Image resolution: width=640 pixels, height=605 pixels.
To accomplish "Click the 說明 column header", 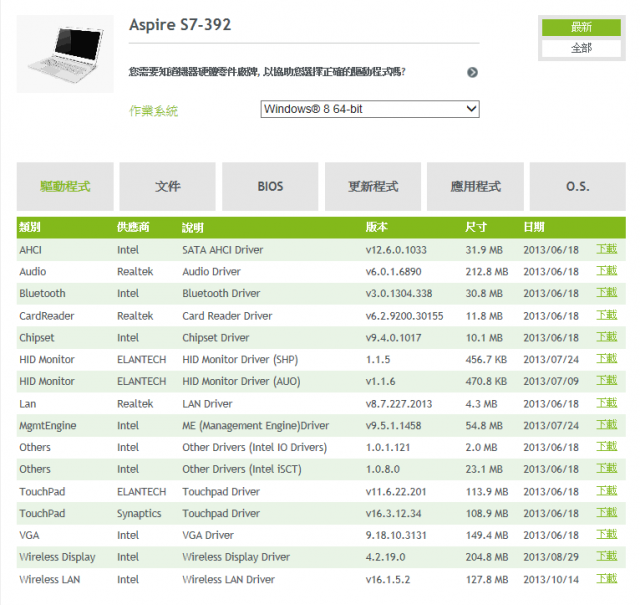I will 193,227.
